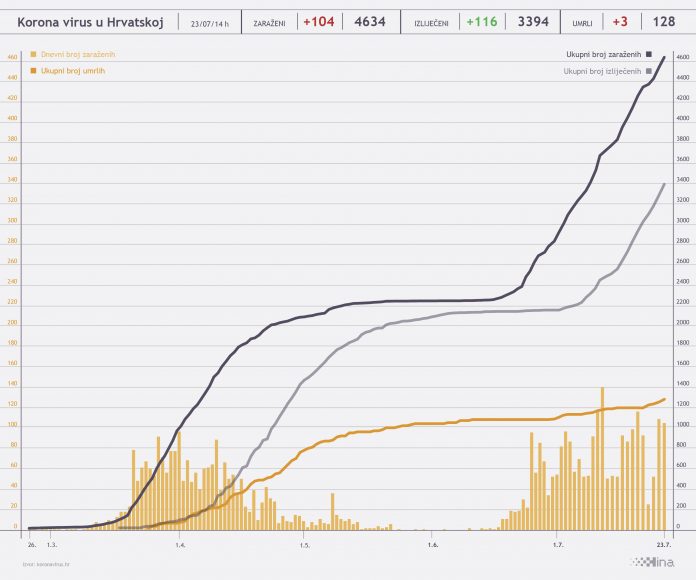Click the '2200' label on right axis
The height and width of the screenshot is (580, 696).
[683, 302]
